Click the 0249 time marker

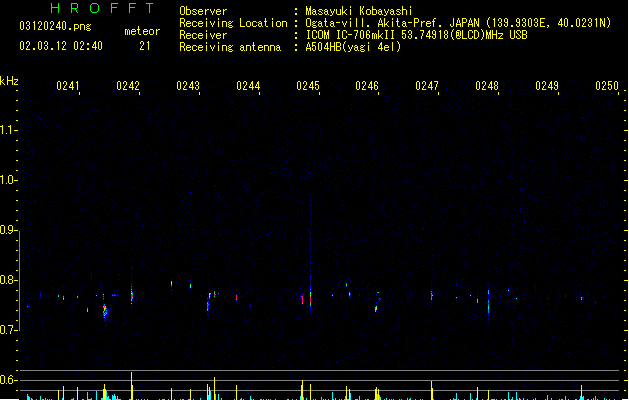(547, 86)
